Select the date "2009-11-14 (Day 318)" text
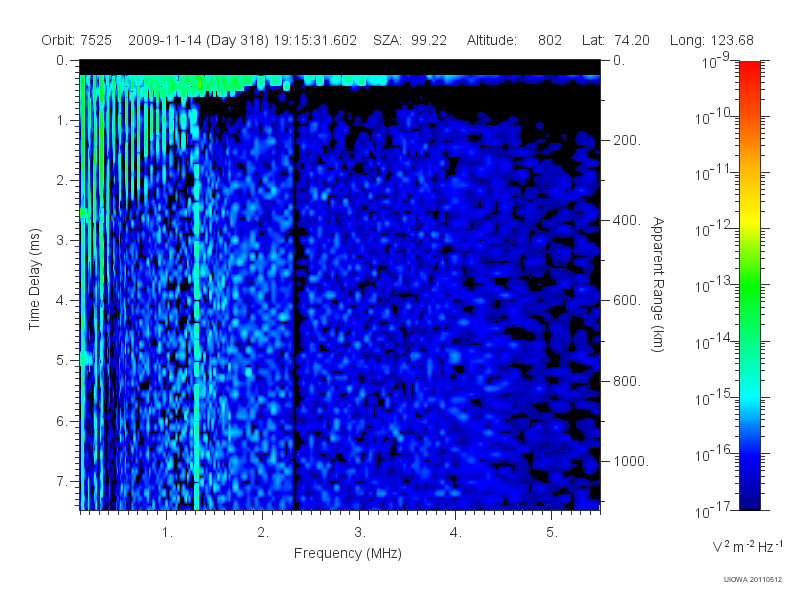Image resolution: width=800 pixels, height=600 pixels. pos(198,40)
